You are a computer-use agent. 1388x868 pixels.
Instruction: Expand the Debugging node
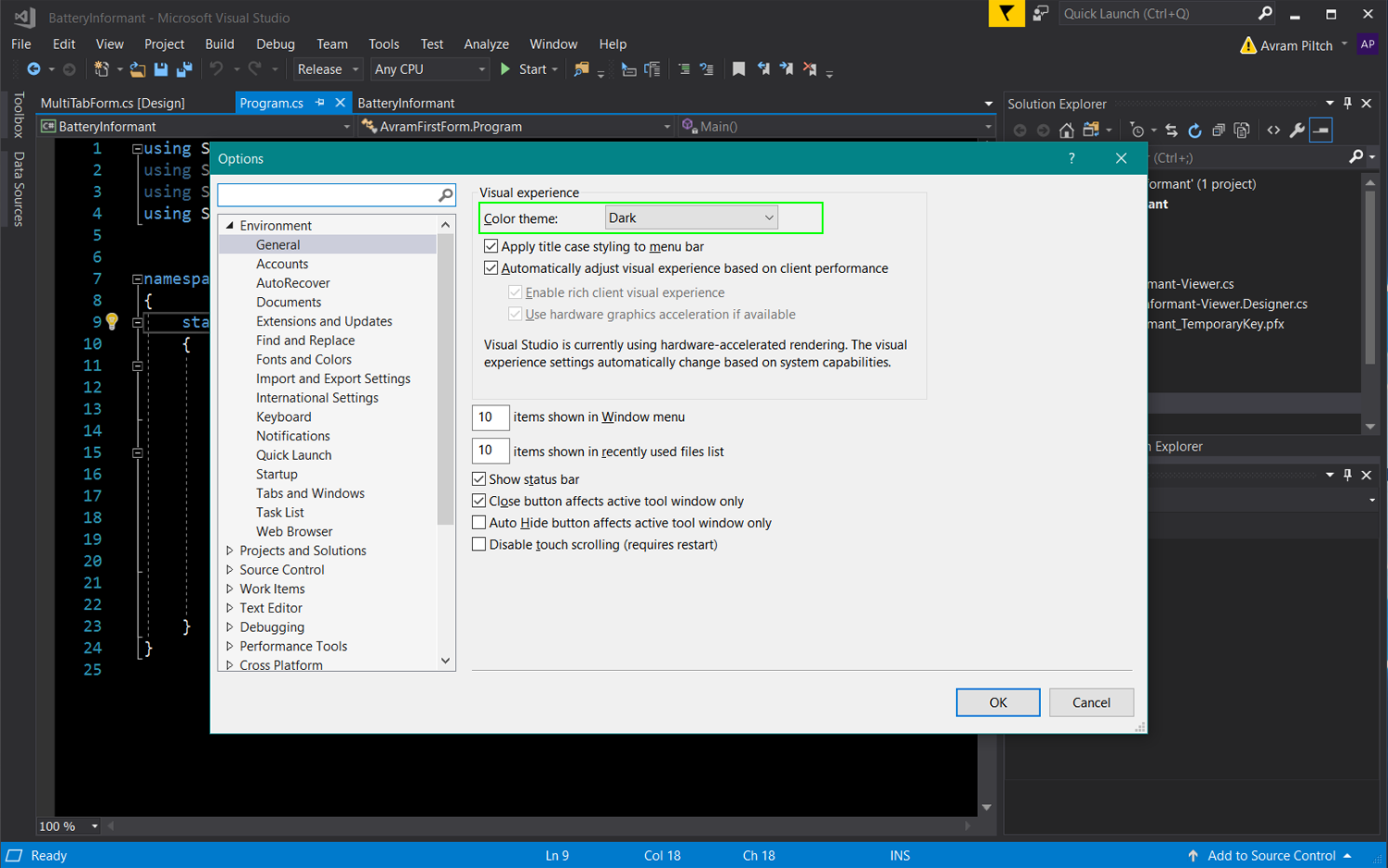229,627
